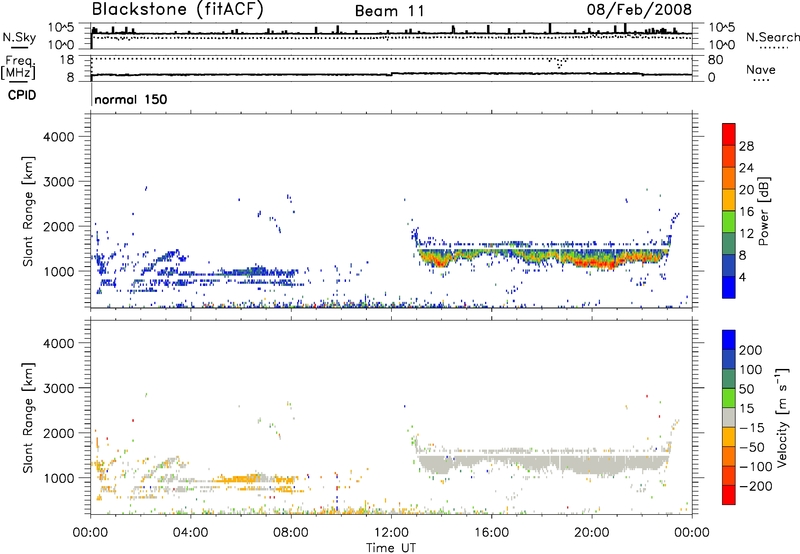
Task: Click the 'Beam 11' label
Action: [389, 11]
